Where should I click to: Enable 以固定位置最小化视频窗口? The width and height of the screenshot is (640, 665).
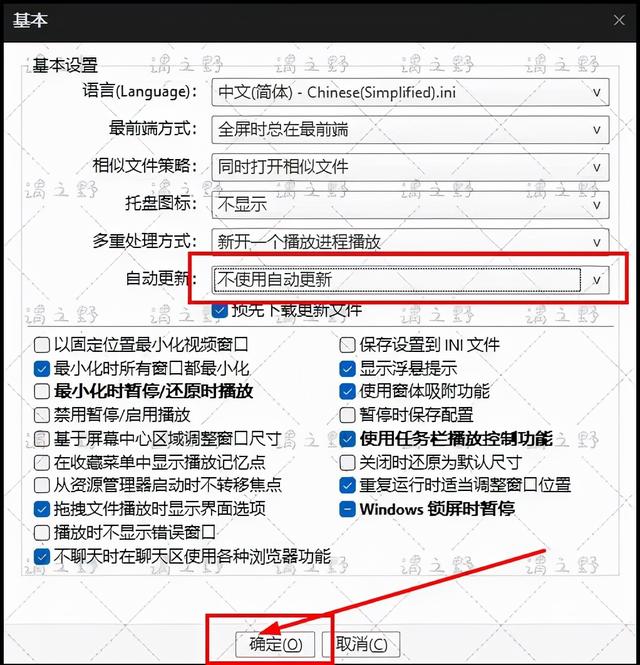pos(42,345)
